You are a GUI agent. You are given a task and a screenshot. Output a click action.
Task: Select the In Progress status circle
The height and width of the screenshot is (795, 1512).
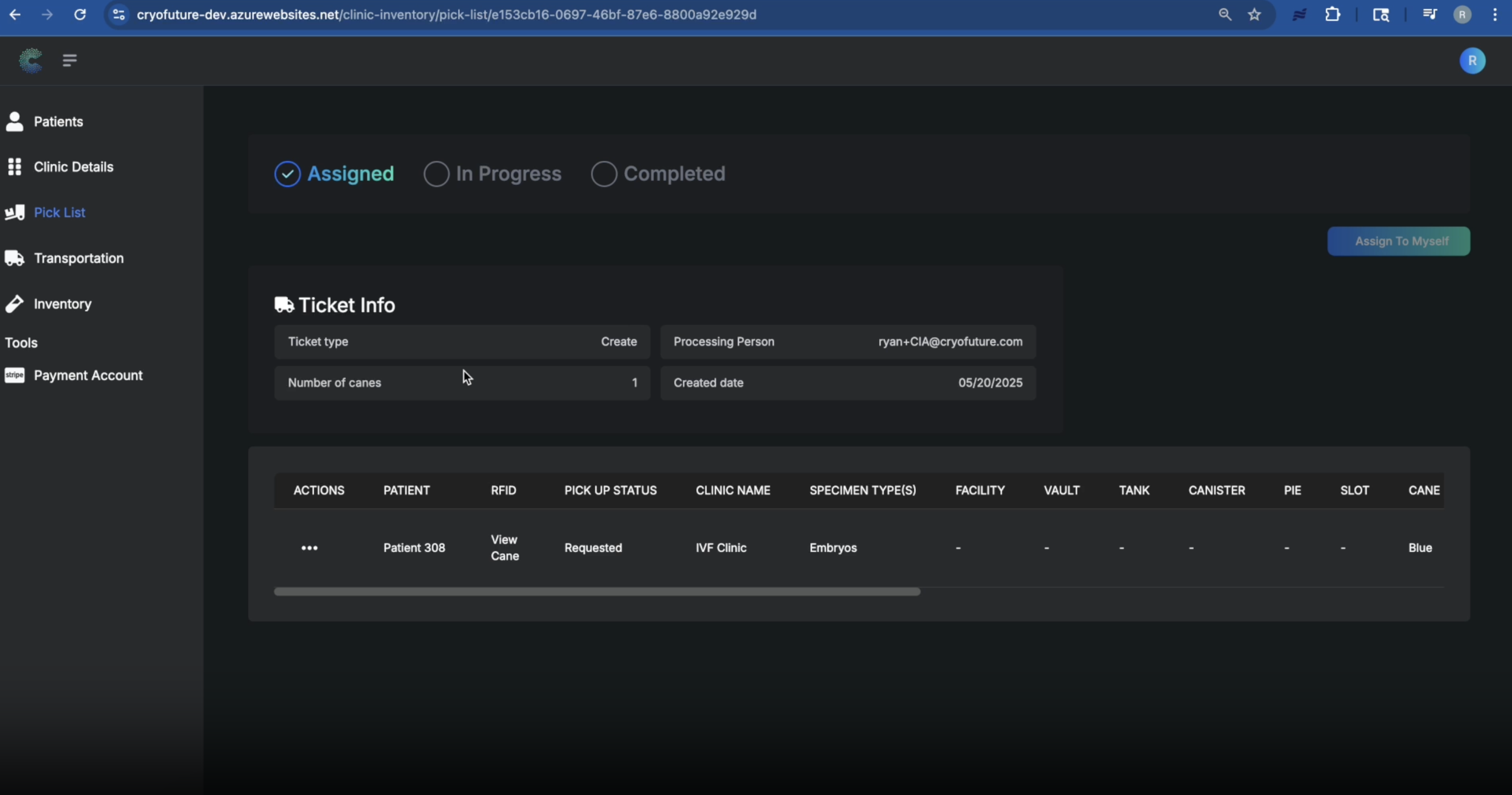click(436, 174)
